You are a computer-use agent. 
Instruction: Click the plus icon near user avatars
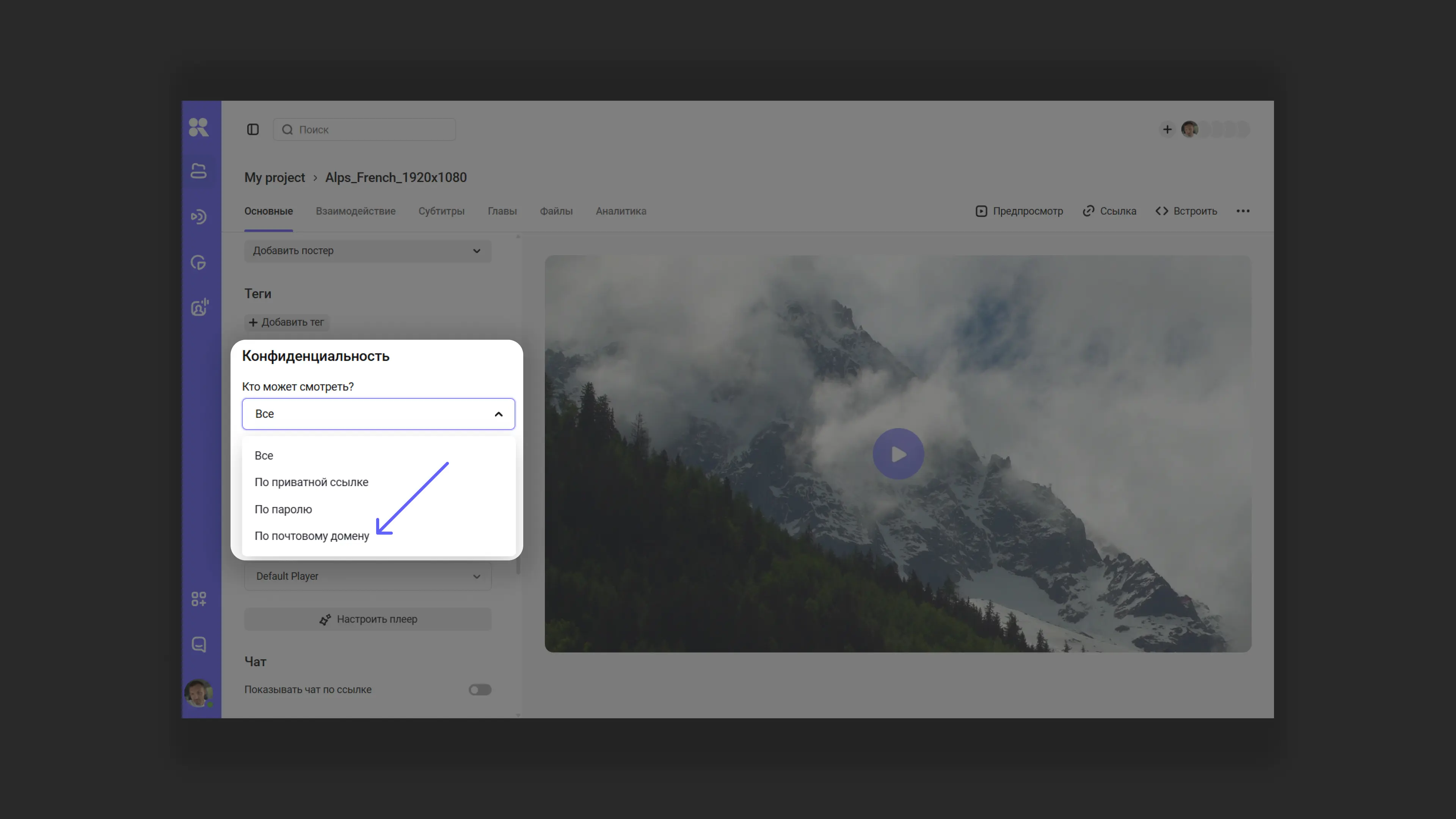(x=1167, y=129)
